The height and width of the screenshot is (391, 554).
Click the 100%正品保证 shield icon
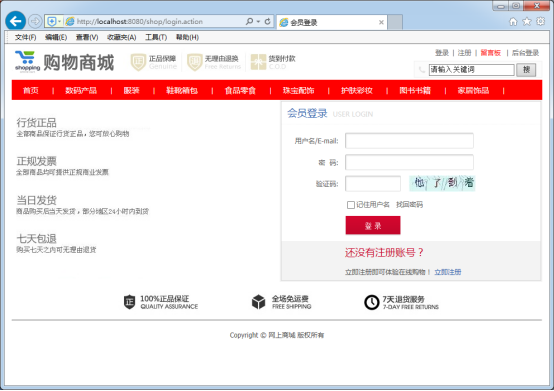[129, 302]
